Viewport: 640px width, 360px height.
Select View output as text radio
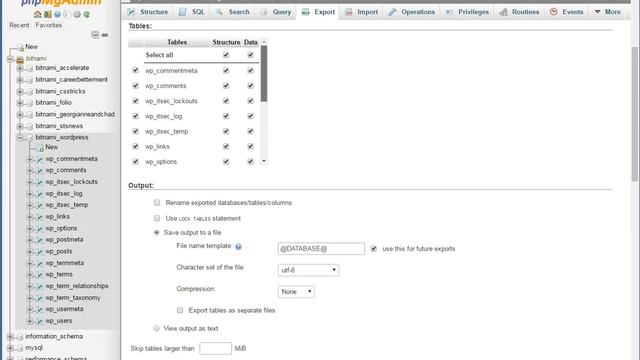(x=156, y=328)
